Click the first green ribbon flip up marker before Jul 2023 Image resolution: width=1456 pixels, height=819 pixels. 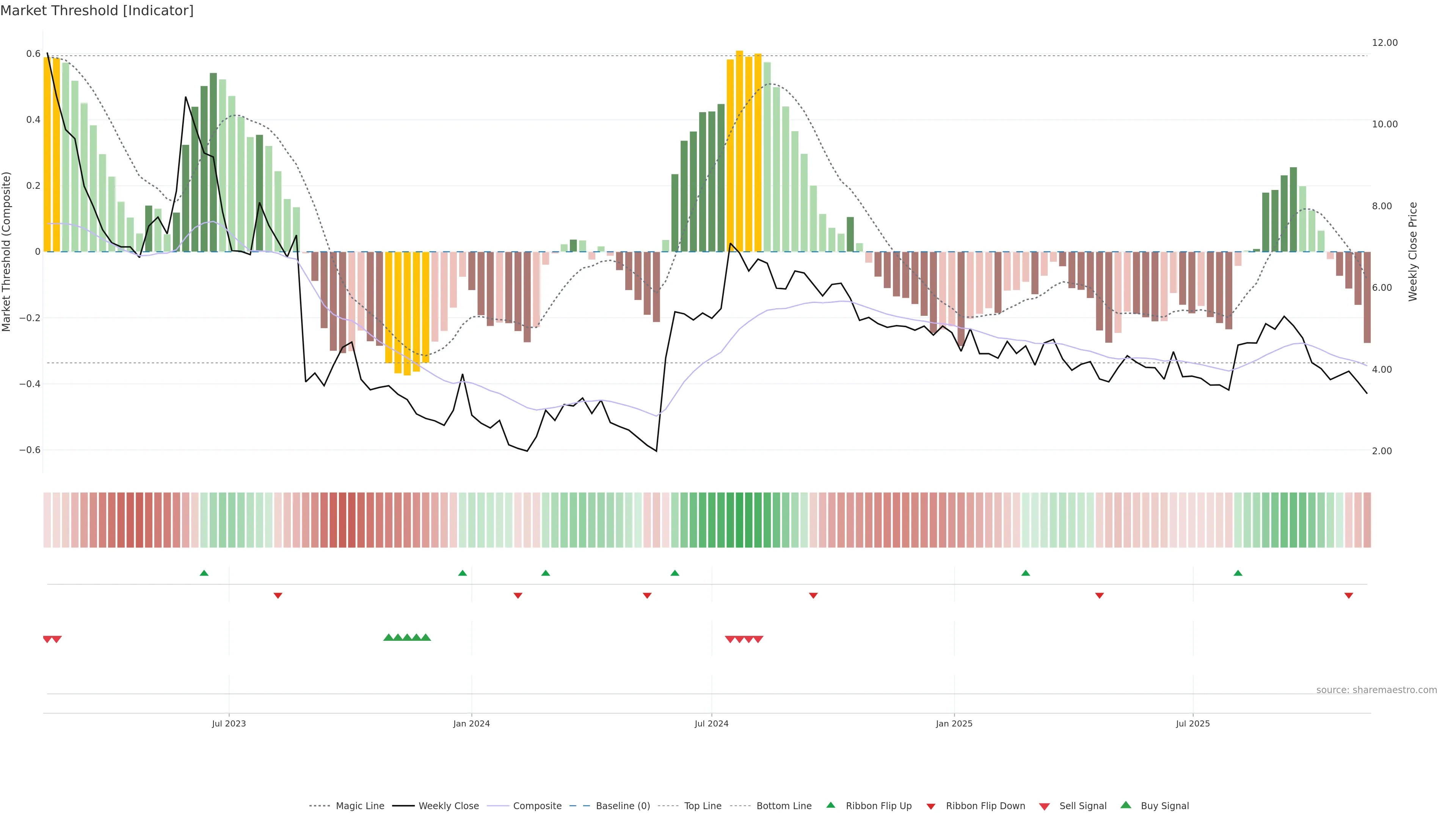pos(204,573)
